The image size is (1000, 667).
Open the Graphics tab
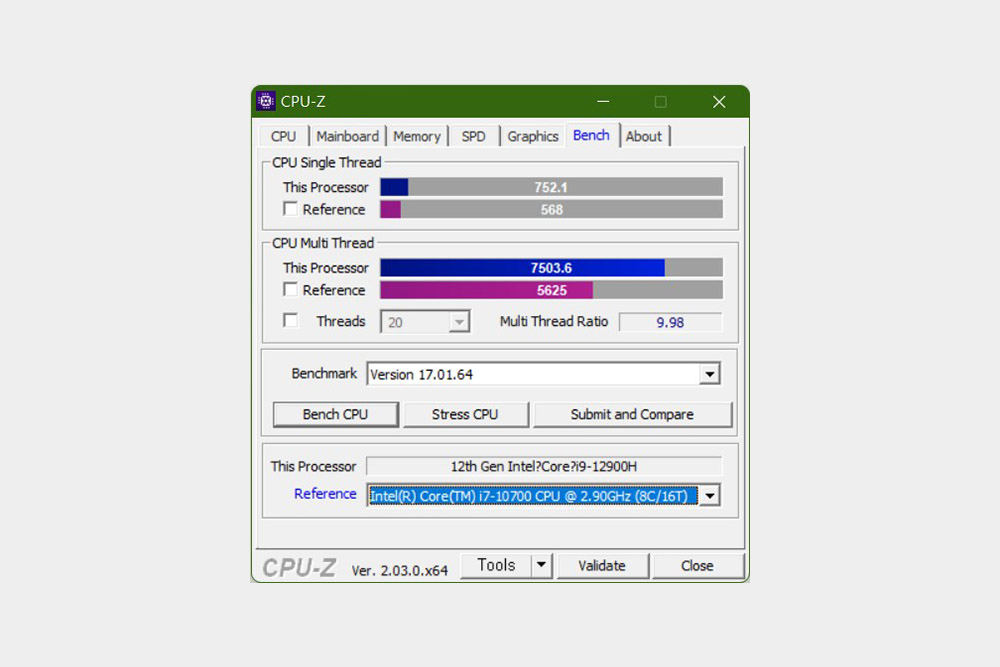(x=533, y=136)
